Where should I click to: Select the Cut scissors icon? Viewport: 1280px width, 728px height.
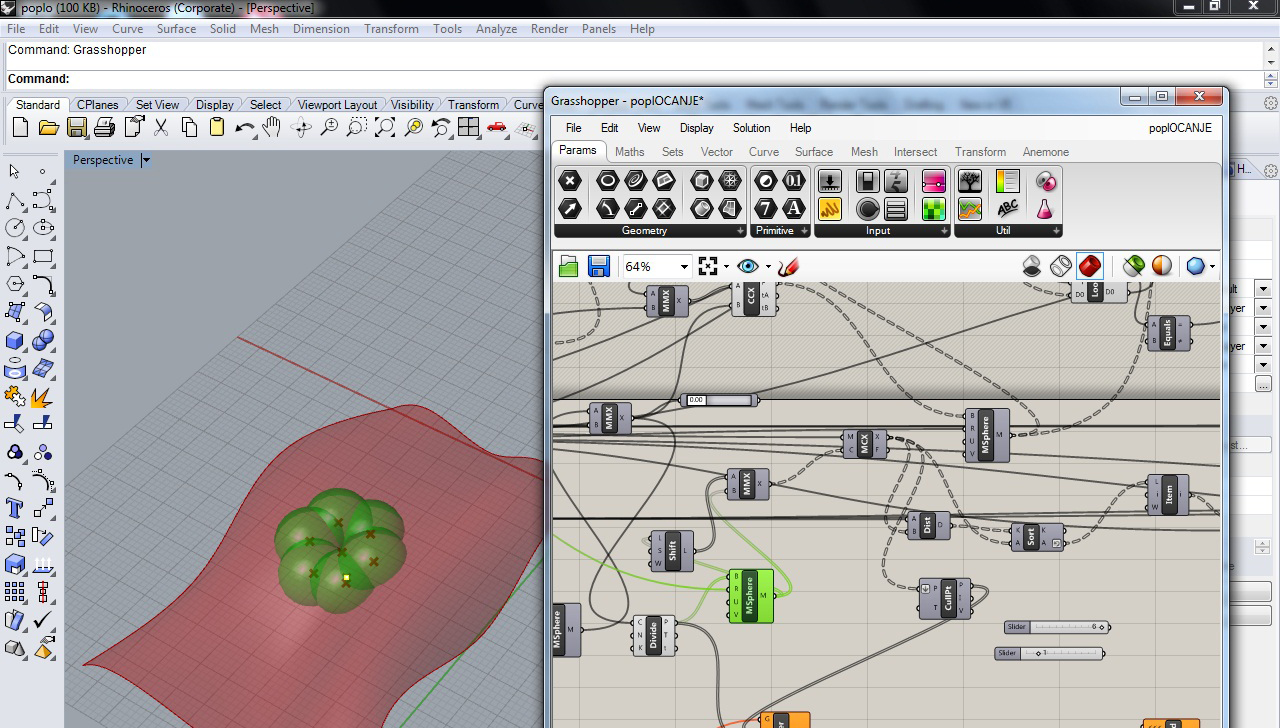click(x=161, y=127)
